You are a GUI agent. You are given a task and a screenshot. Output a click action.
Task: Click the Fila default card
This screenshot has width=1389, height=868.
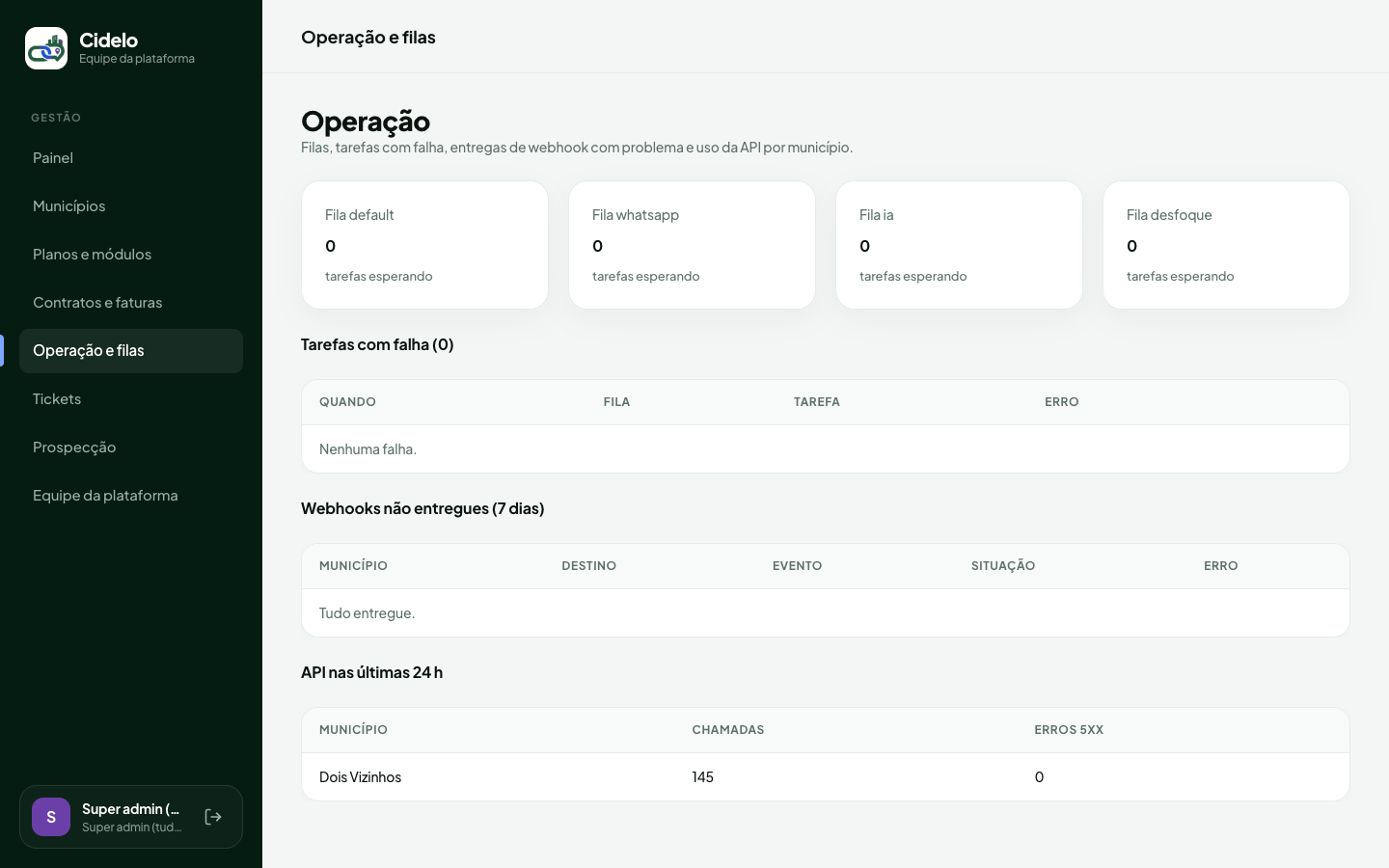pyautogui.click(x=424, y=245)
